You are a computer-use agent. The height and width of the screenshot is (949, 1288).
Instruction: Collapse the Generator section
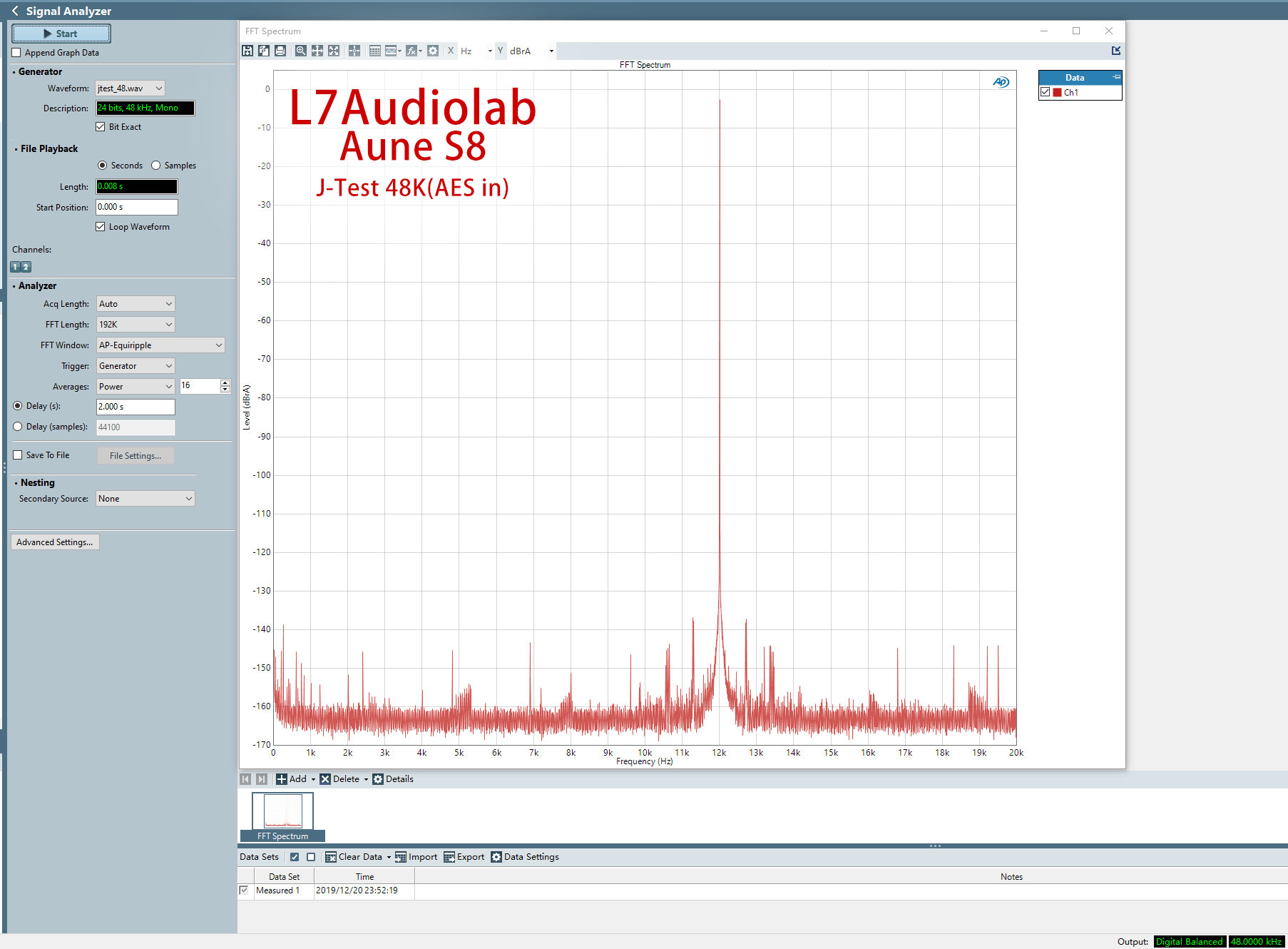click(14, 72)
